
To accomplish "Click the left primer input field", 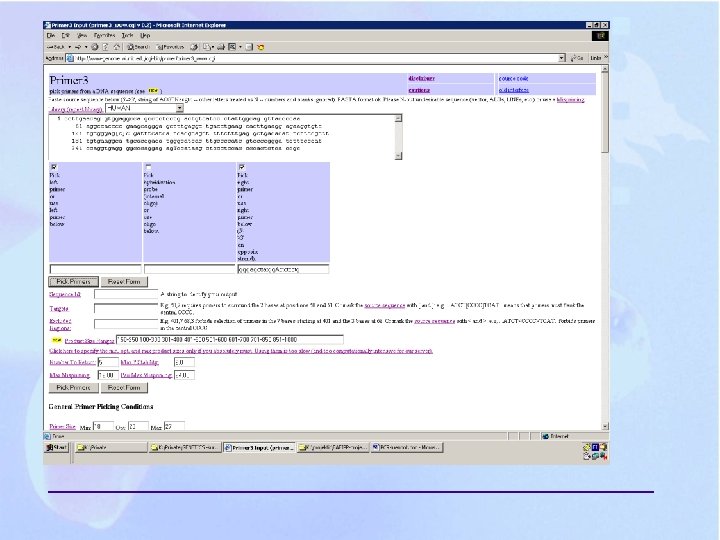I will pos(96,269).
